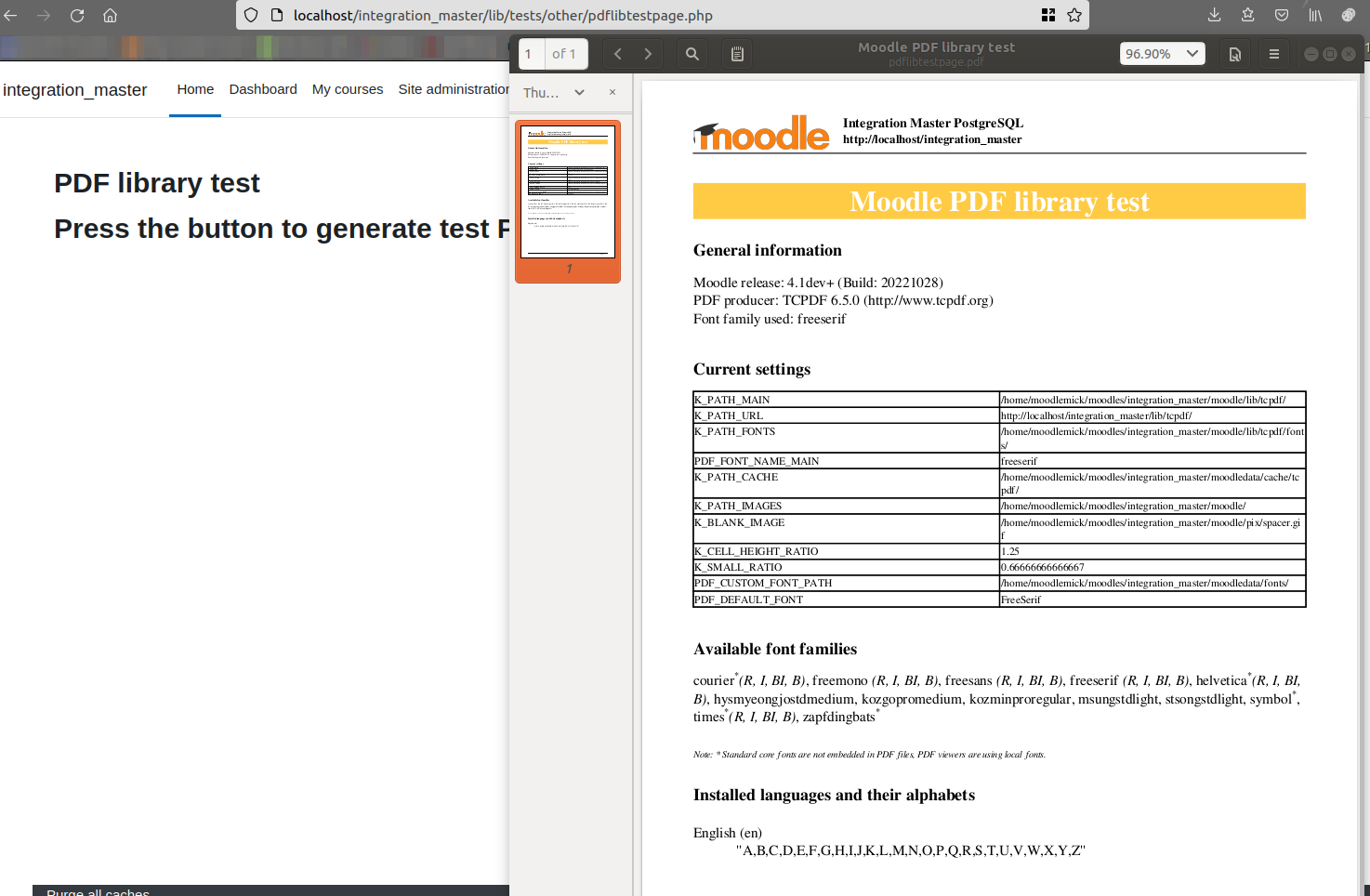
Task: Click the Moodle release line in the PDF
Action: 818,283
